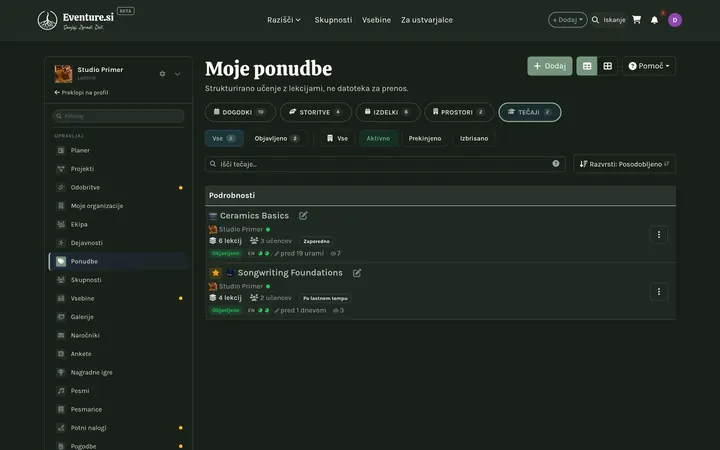Focus the sidebar Filtriraj field
The image size is (720, 450).
coord(118,116)
